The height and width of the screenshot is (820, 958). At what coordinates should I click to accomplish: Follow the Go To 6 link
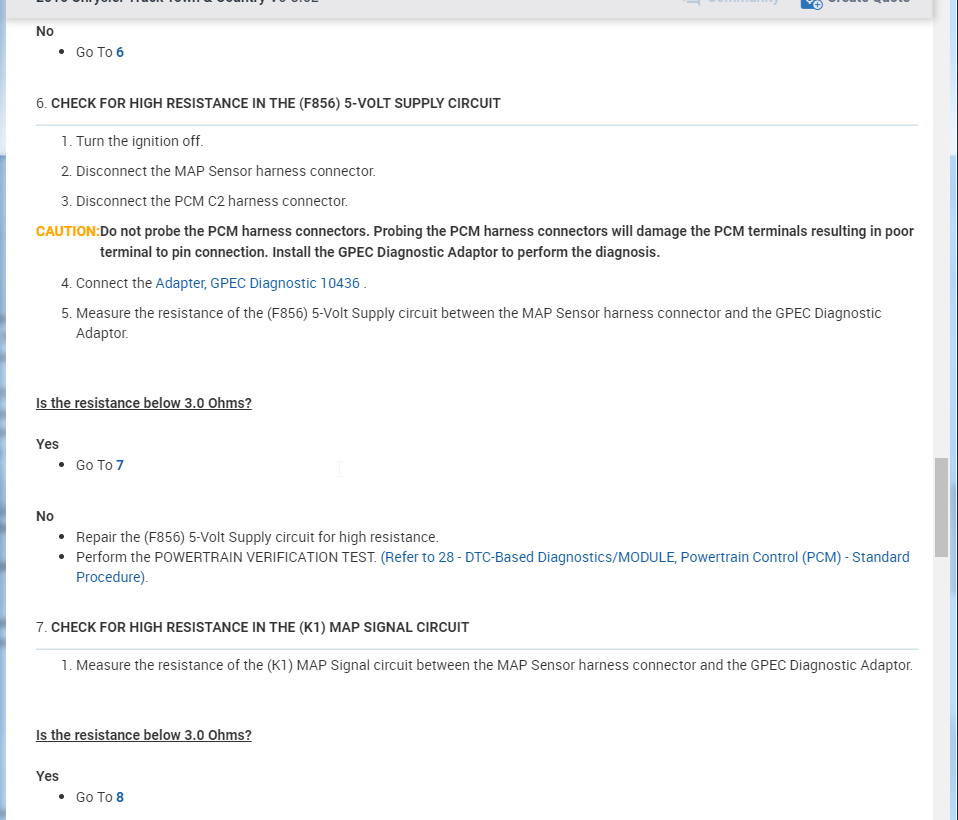120,53
